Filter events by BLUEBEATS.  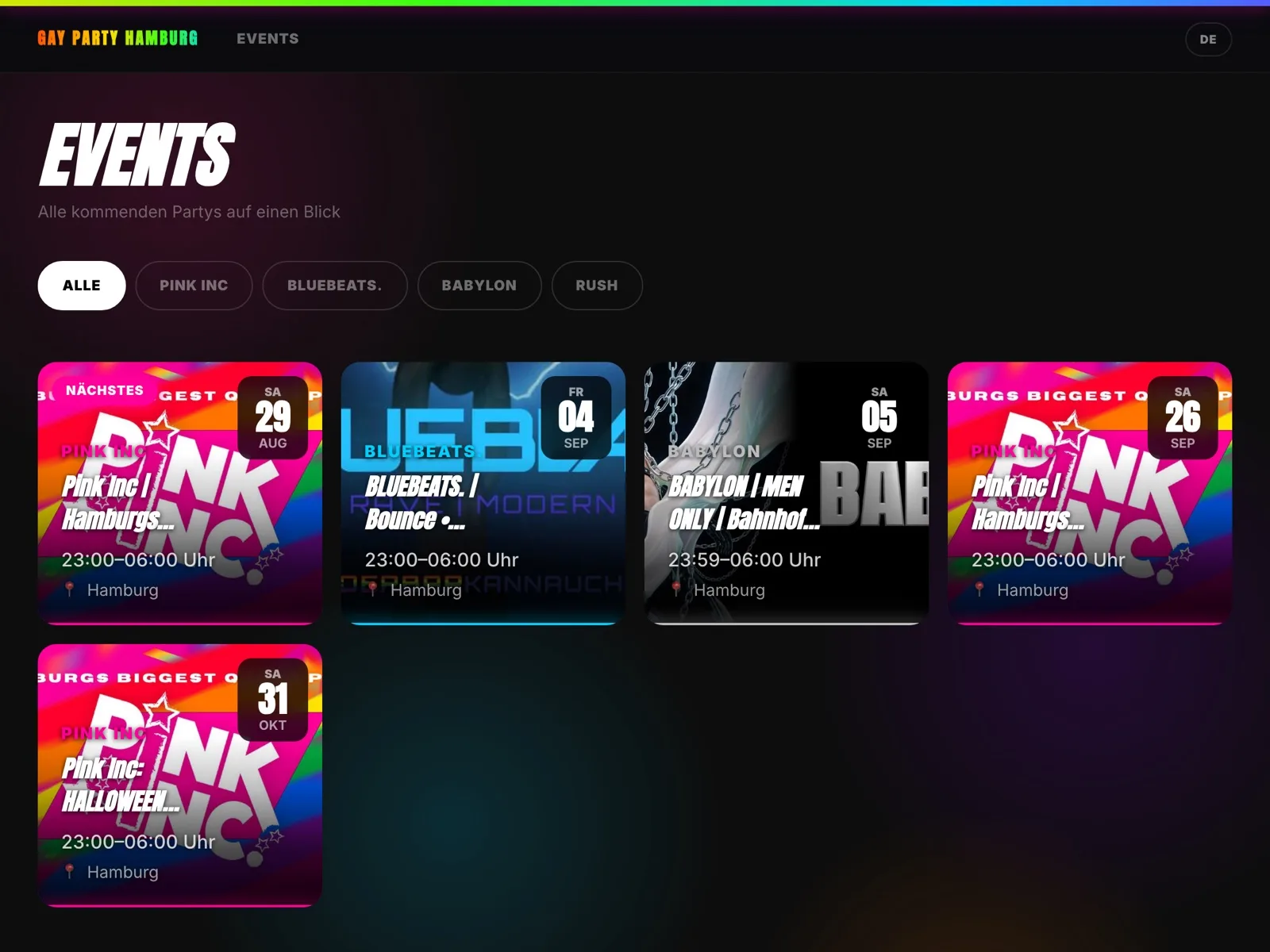click(334, 286)
